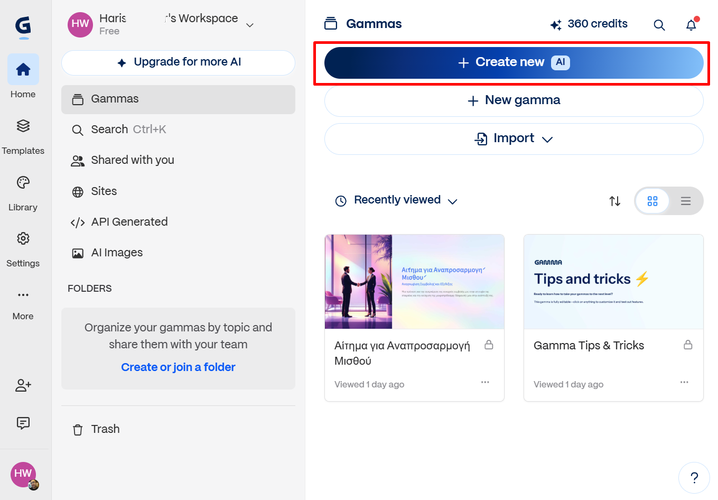The image size is (718, 500).
Task: Click the invite people icon
Action: pos(23,385)
